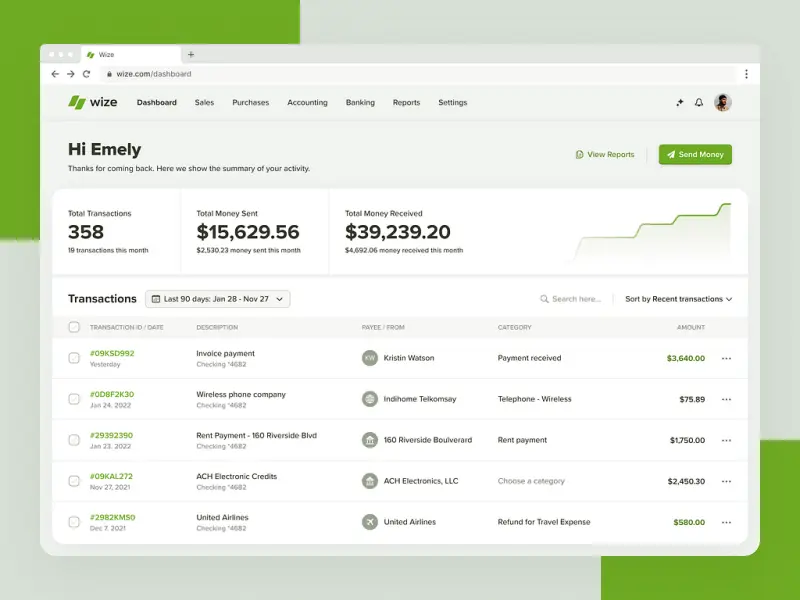Open the Reports menu item
This screenshot has width=800, height=600.
[406, 102]
